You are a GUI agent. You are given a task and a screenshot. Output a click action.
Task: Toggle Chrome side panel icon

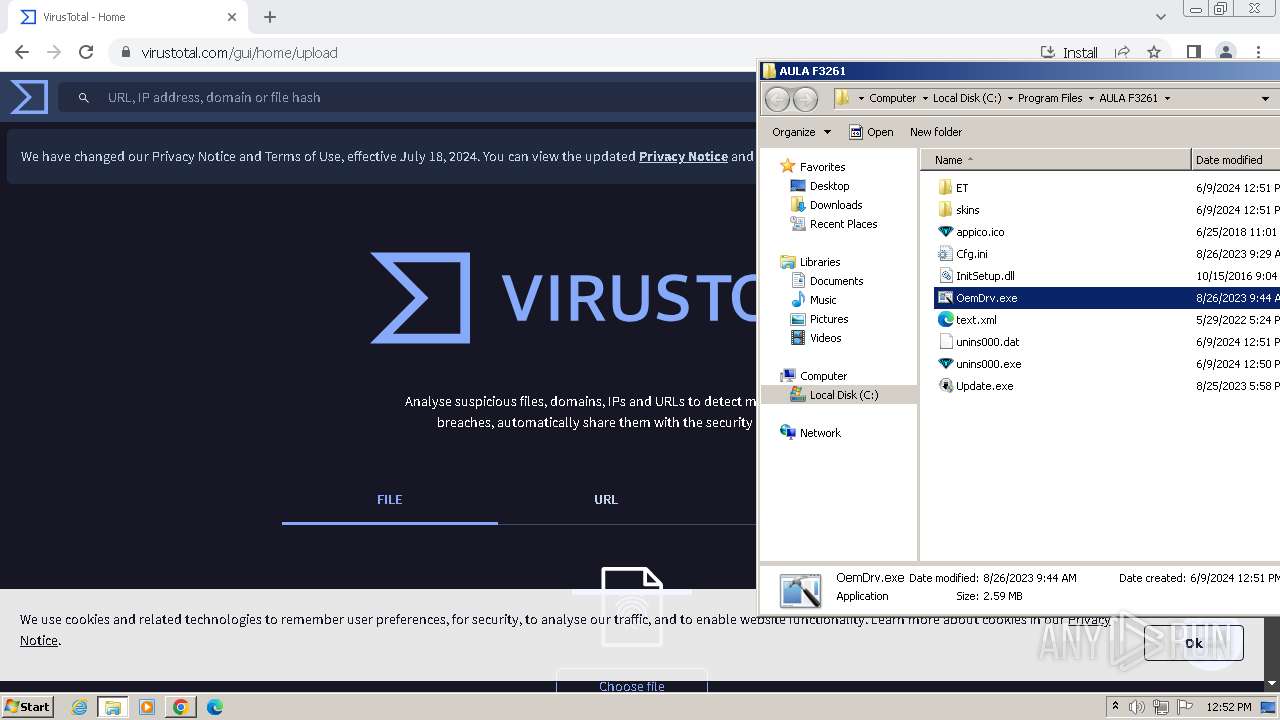pos(1193,52)
